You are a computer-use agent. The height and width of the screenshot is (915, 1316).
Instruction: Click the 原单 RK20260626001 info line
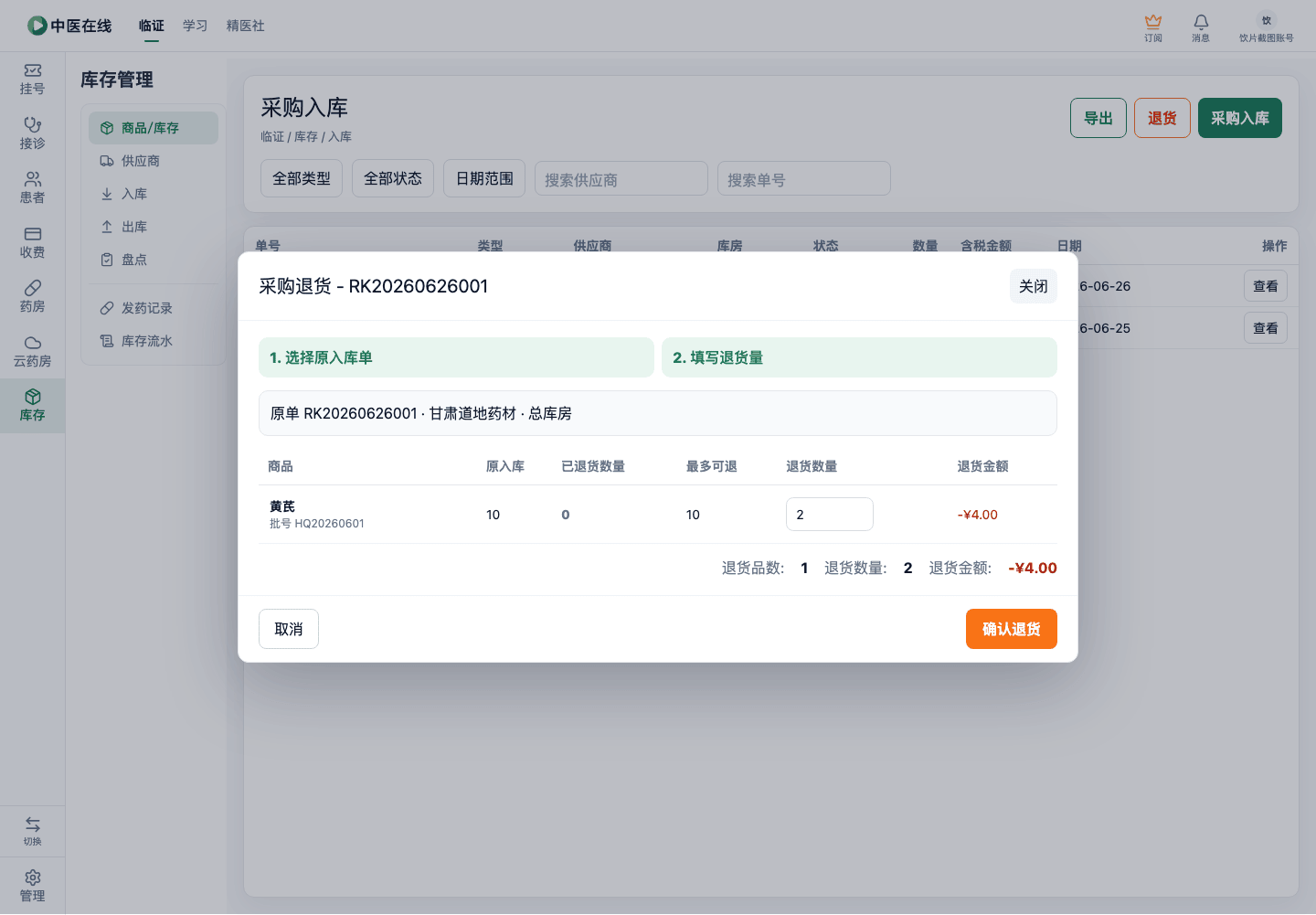coord(658,413)
